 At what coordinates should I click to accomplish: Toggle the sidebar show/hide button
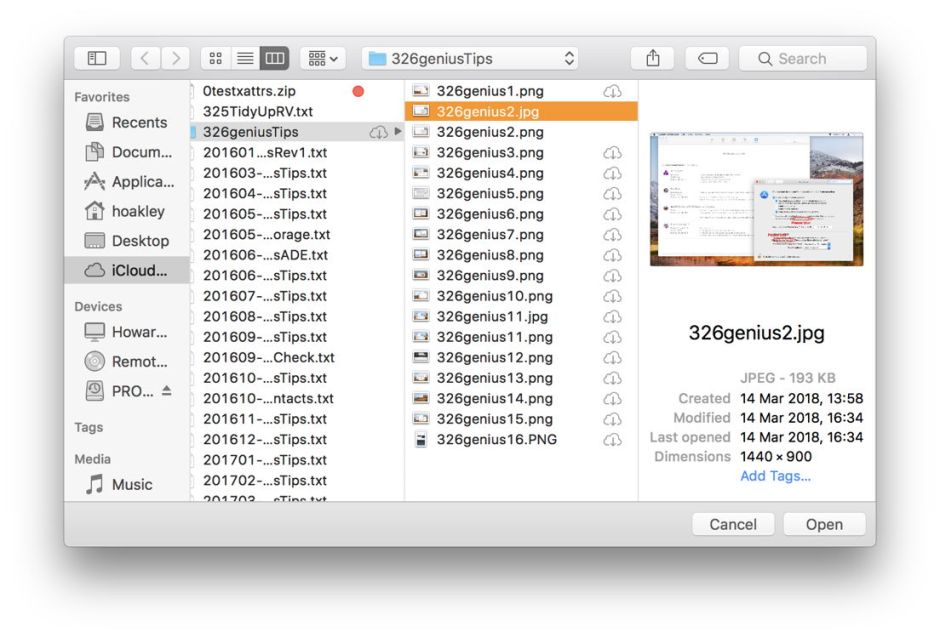point(97,58)
